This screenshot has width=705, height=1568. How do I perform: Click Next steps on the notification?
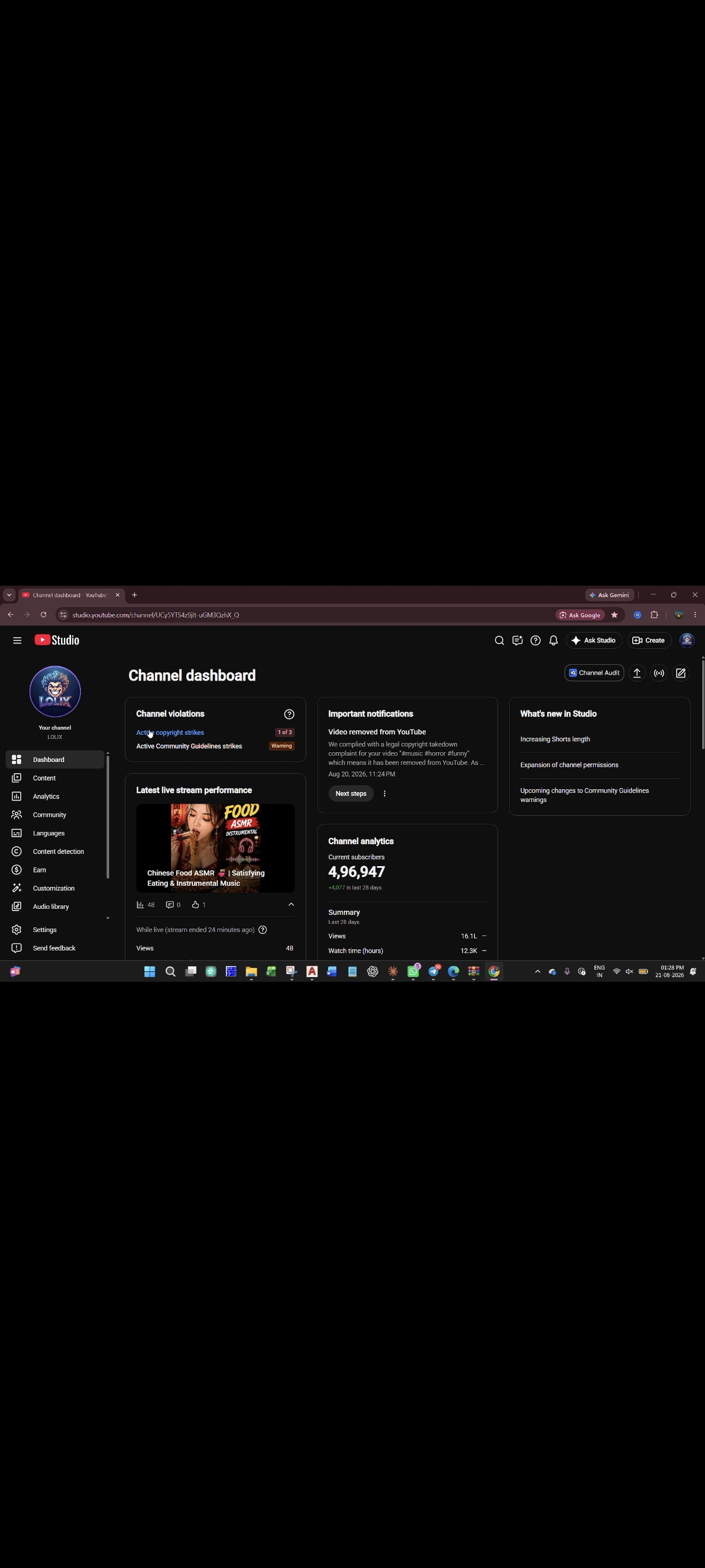pyautogui.click(x=351, y=793)
